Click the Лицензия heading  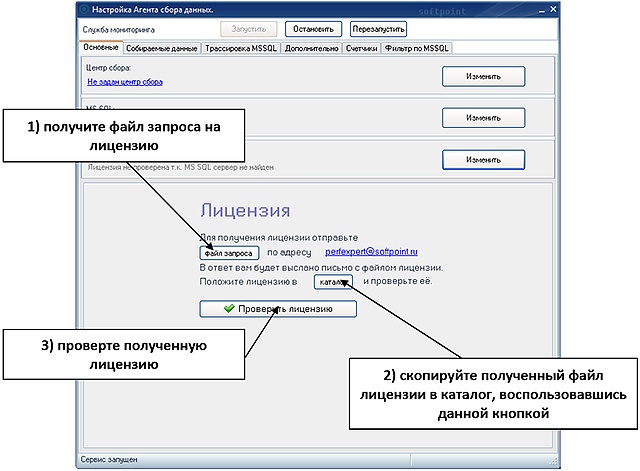point(245,211)
